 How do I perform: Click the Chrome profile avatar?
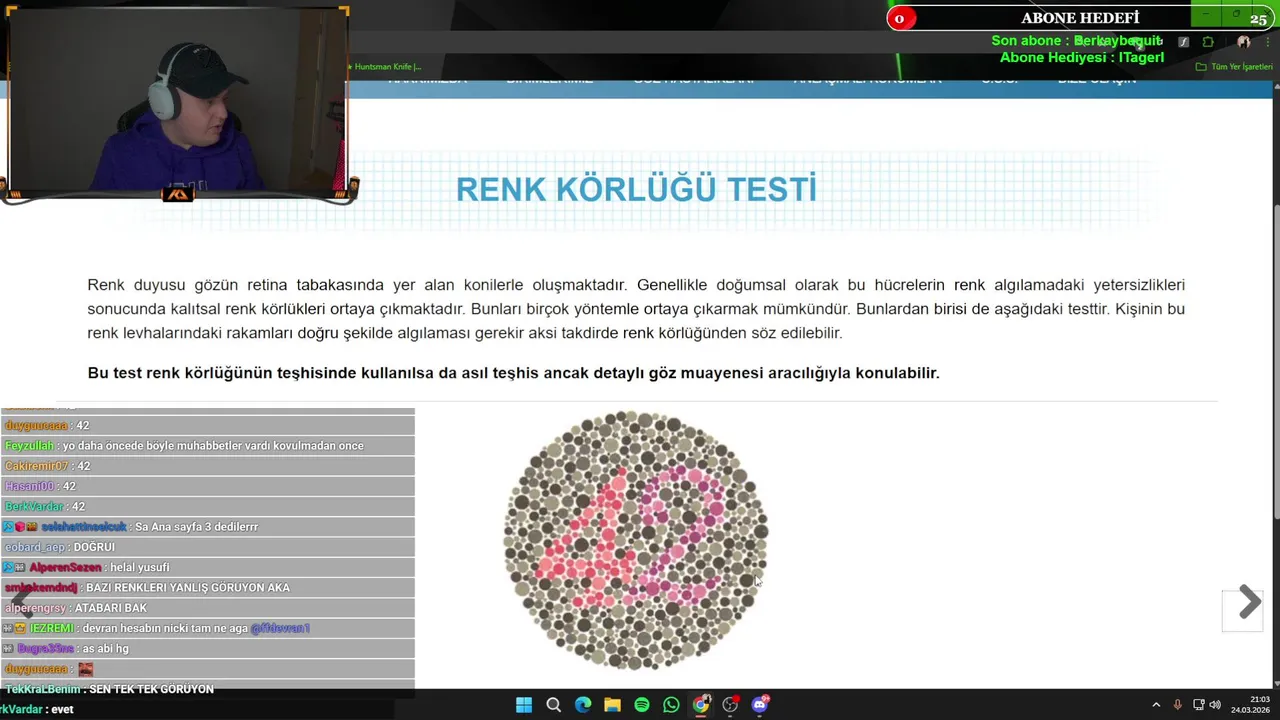1244,42
